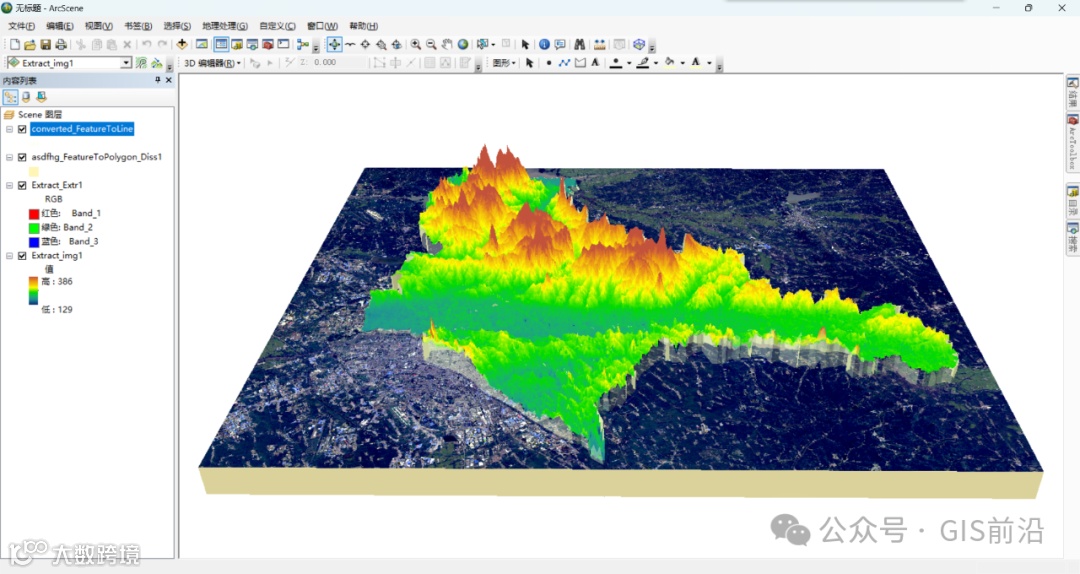Uncheck the Extract_Extr1 layer checkbox
Screen dimensions: 1080x574
pos(22,185)
